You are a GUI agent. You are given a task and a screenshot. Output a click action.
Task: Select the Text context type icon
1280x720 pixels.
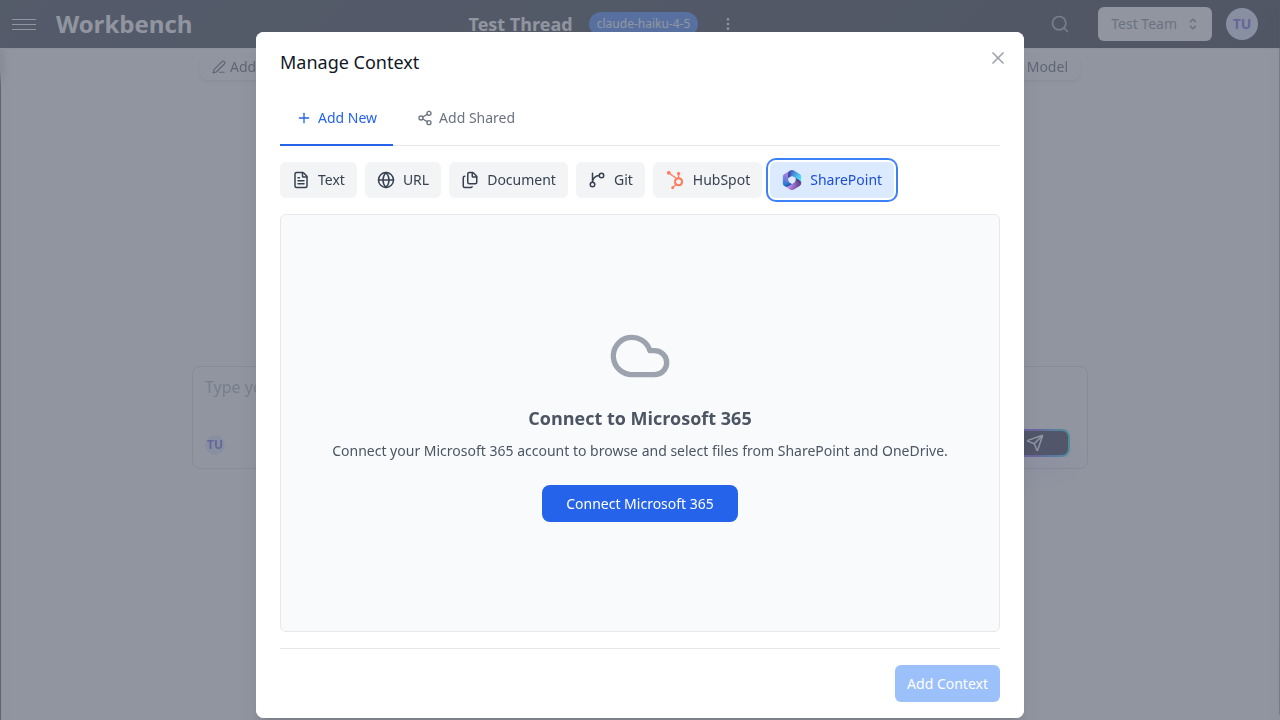click(x=303, y=179)
